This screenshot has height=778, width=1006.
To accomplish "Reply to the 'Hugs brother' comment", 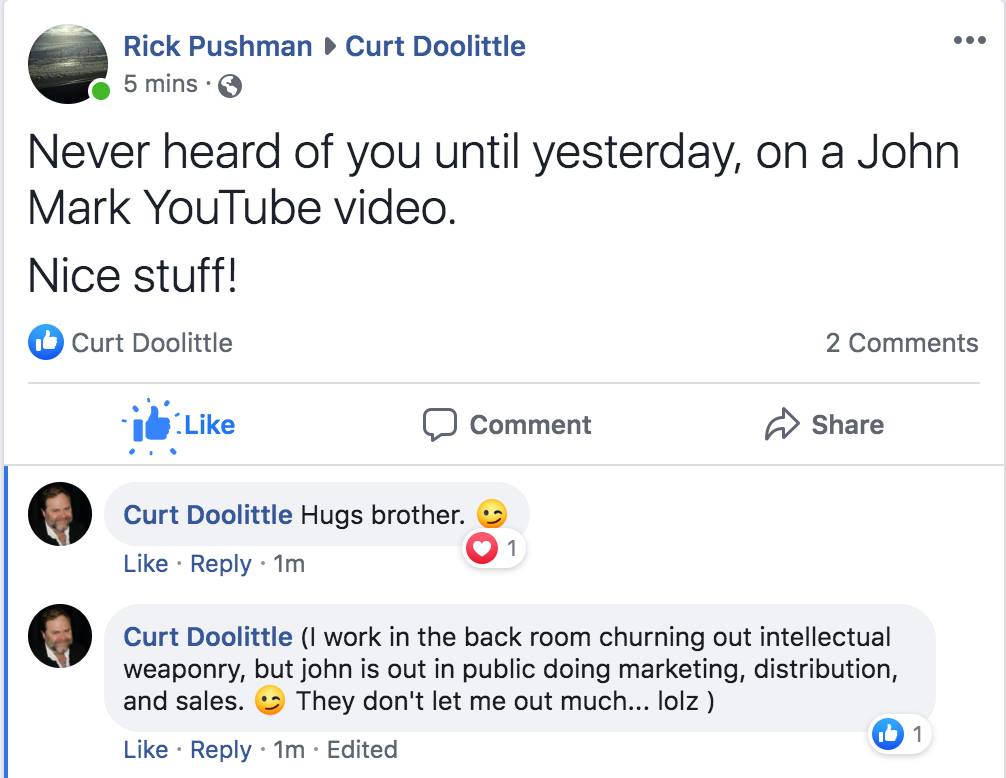I will point(220,564).
